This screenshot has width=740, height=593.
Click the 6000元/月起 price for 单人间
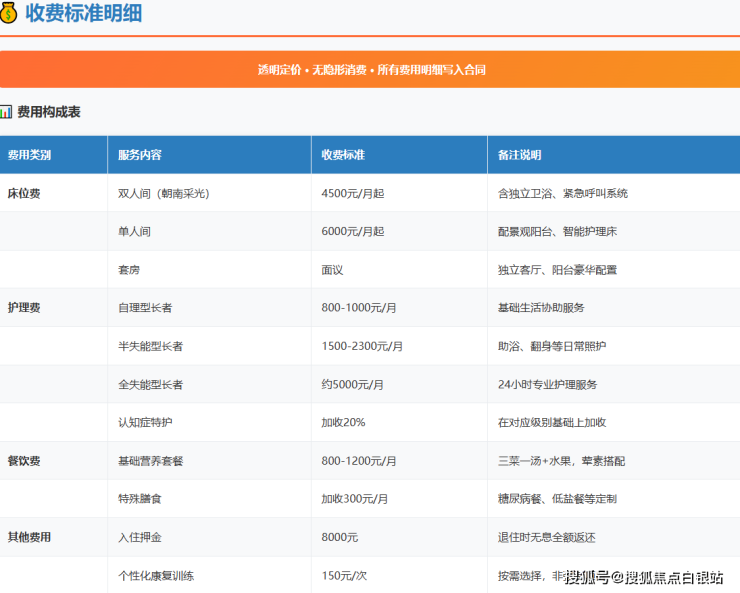tap(352, 231)
